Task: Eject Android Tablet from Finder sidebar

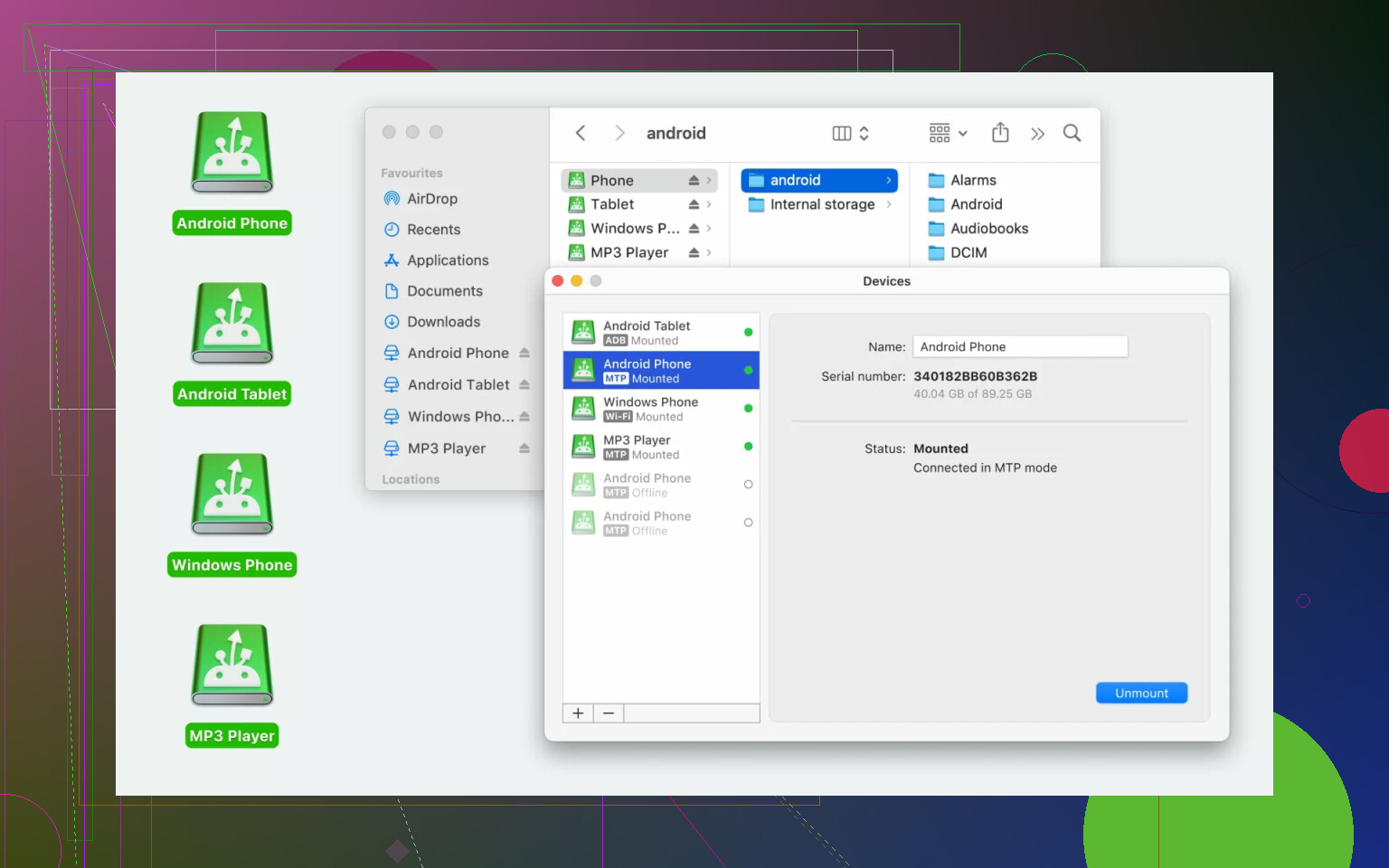Action: point(524,384)
